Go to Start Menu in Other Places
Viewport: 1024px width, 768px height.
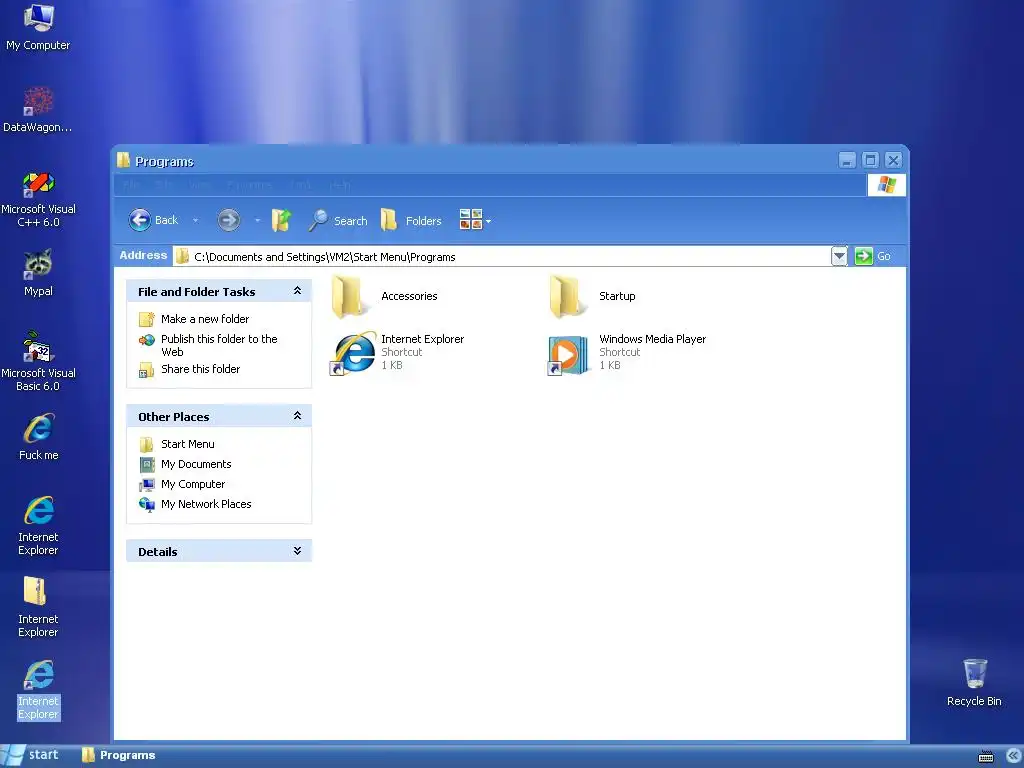click(x=187, y=444)
